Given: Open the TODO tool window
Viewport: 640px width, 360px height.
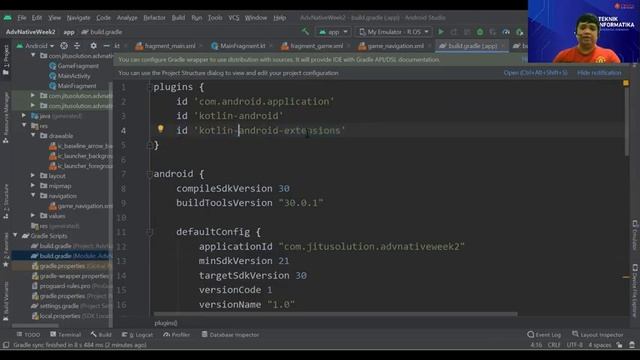Looking at the screenshot, I should click(28, 335).
